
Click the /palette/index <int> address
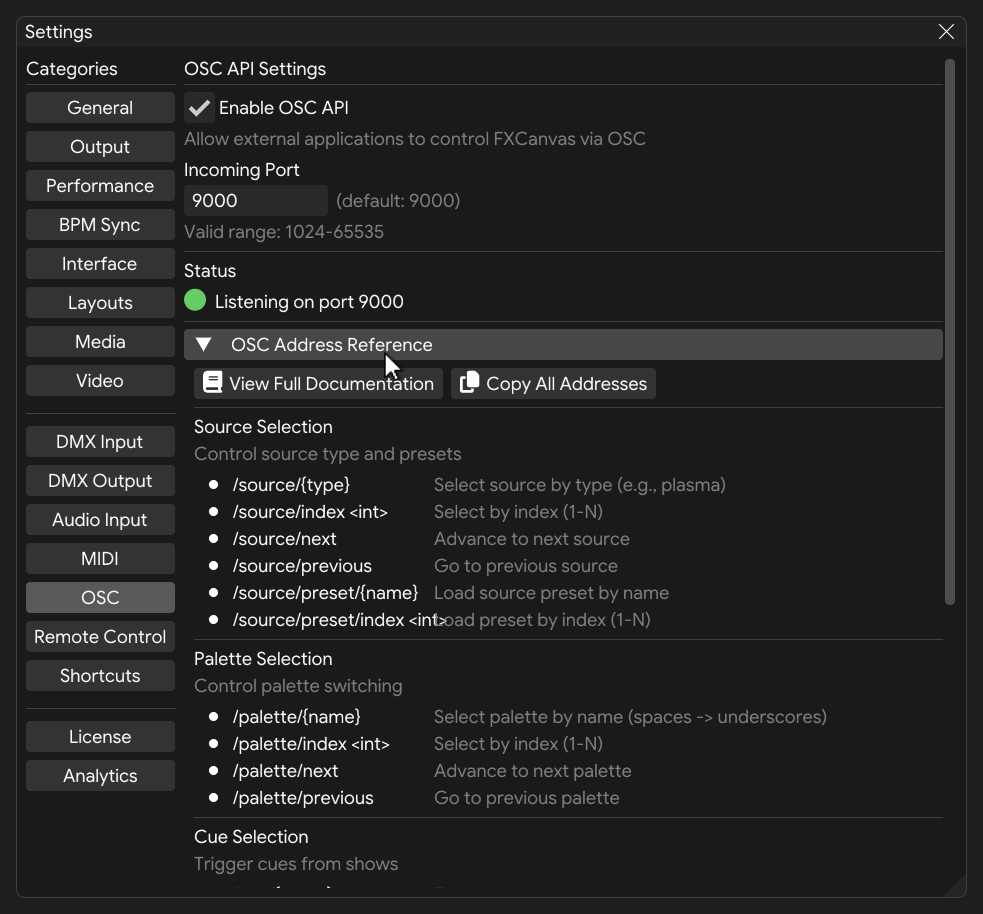tap(311, 743)
